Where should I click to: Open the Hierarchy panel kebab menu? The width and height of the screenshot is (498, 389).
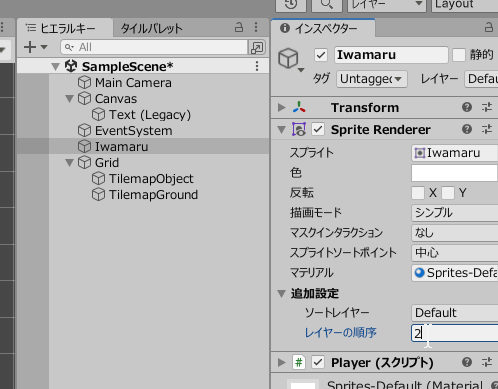256,27
